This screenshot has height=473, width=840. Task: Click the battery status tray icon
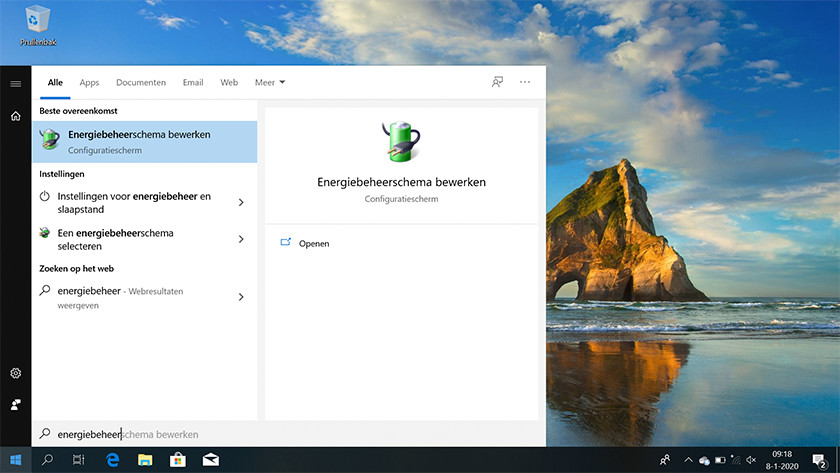pyautogui.click(x=720, y=460)
